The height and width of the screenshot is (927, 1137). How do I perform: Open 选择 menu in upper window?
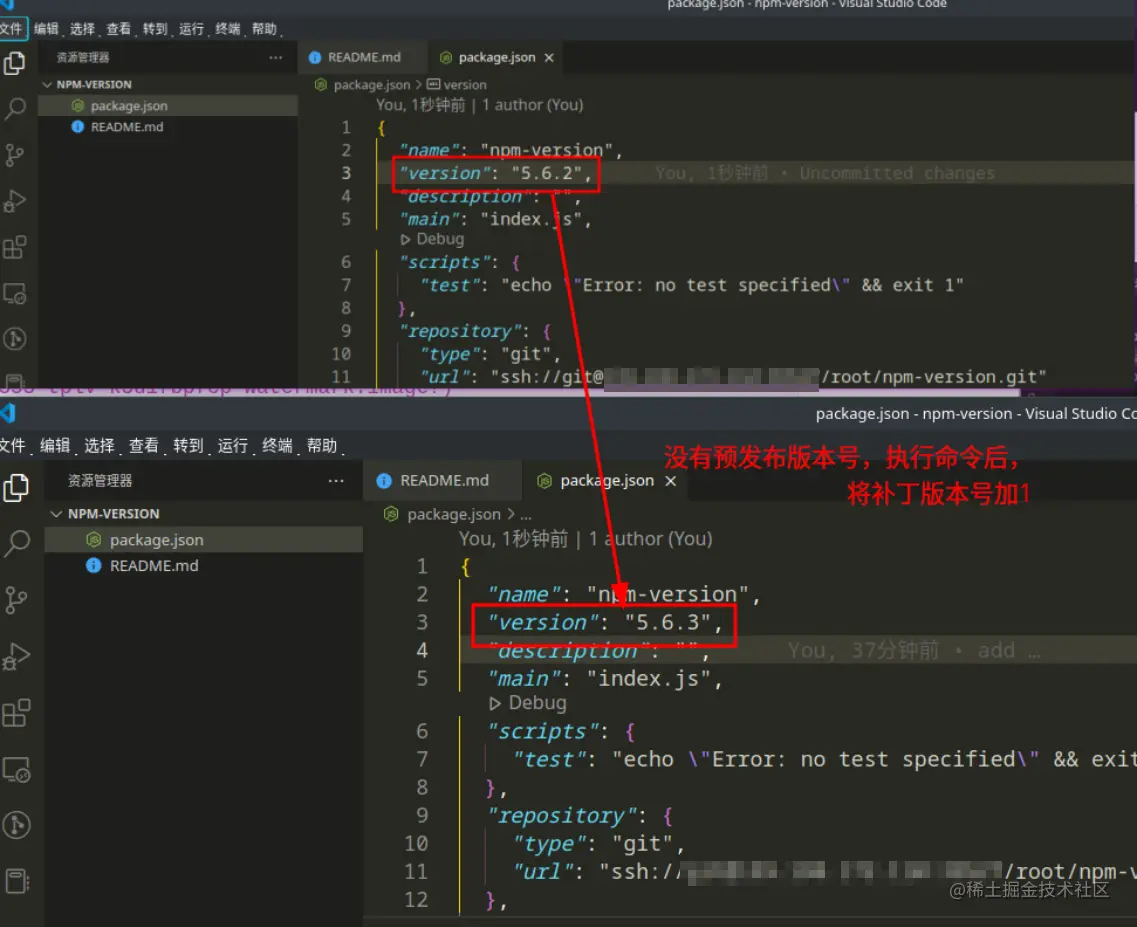[x=82, y=28]
